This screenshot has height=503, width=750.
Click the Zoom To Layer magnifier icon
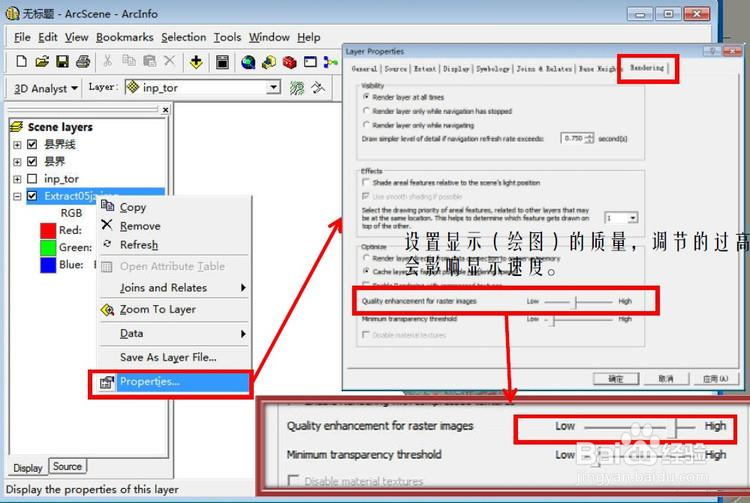108,310
